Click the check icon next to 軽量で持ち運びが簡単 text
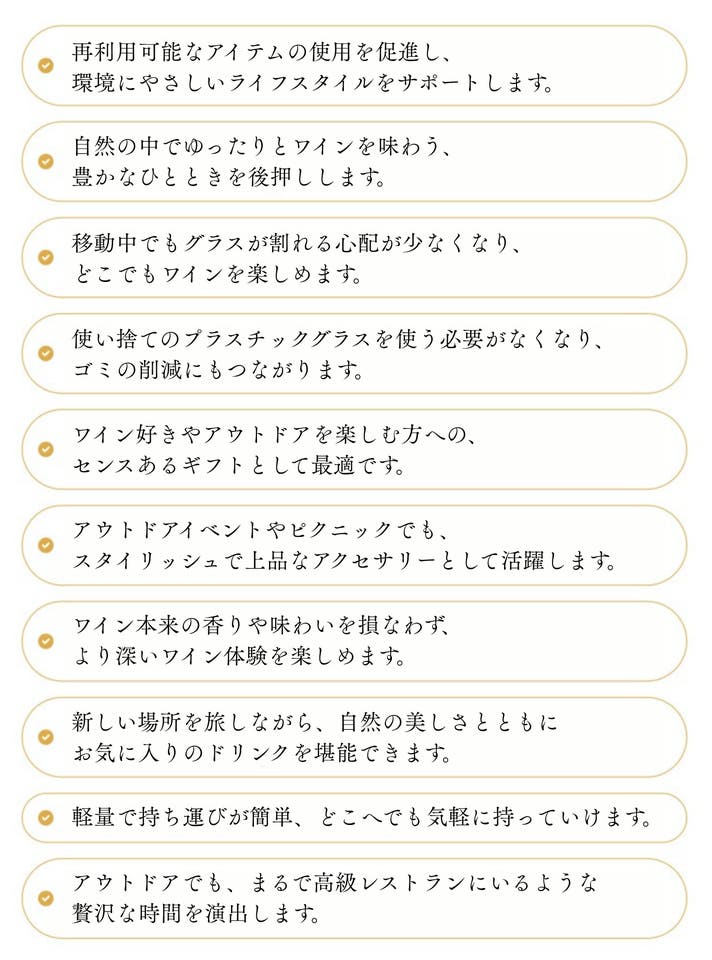 [x=46, y=818]
